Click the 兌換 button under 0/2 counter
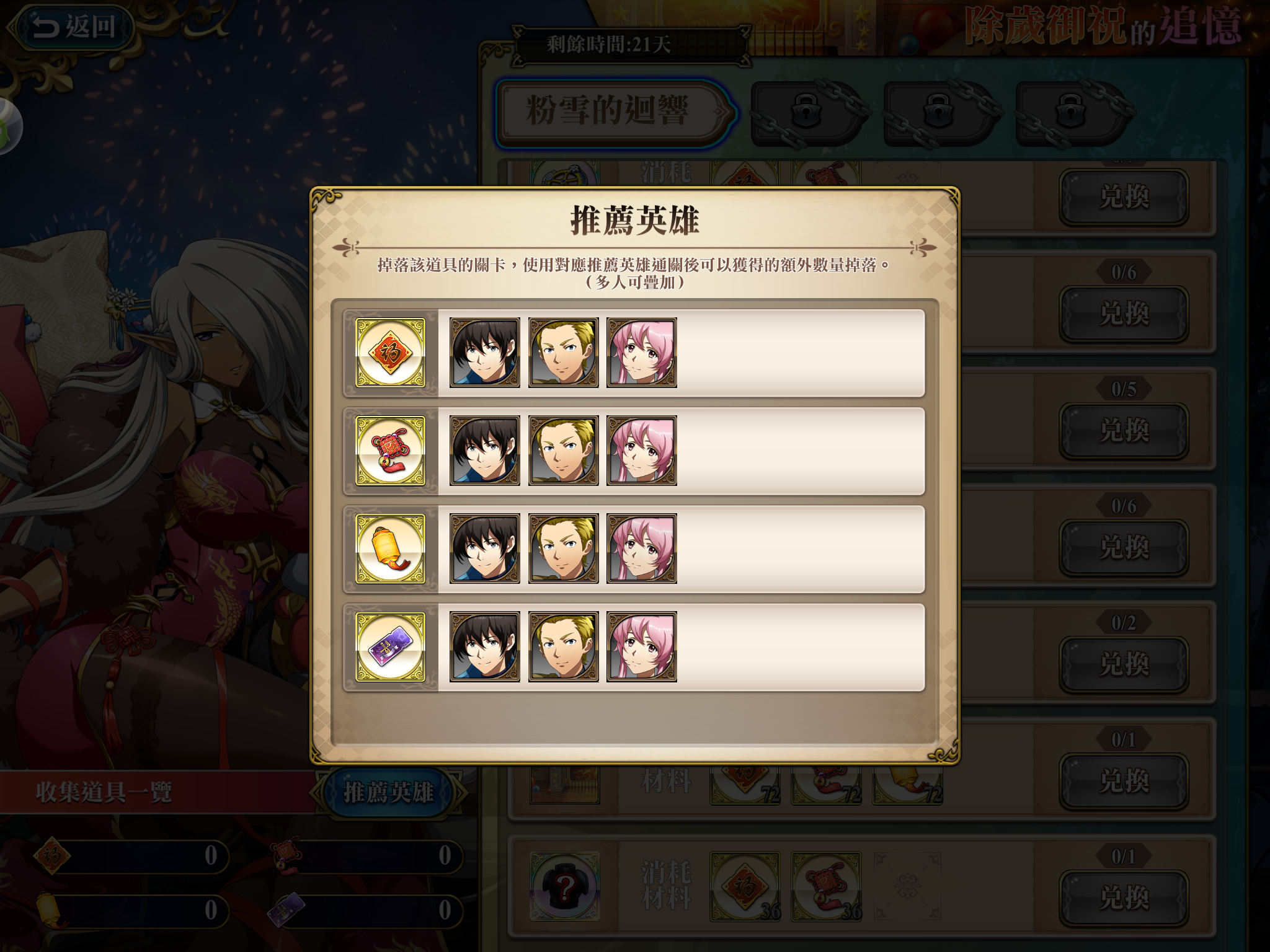 pos(1124,664)
